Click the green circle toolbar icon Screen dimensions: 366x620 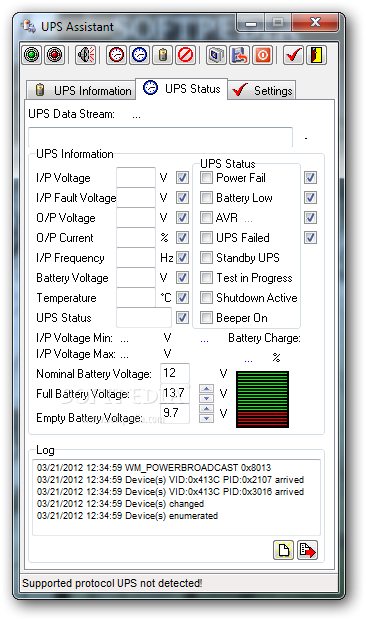point(32,55)
